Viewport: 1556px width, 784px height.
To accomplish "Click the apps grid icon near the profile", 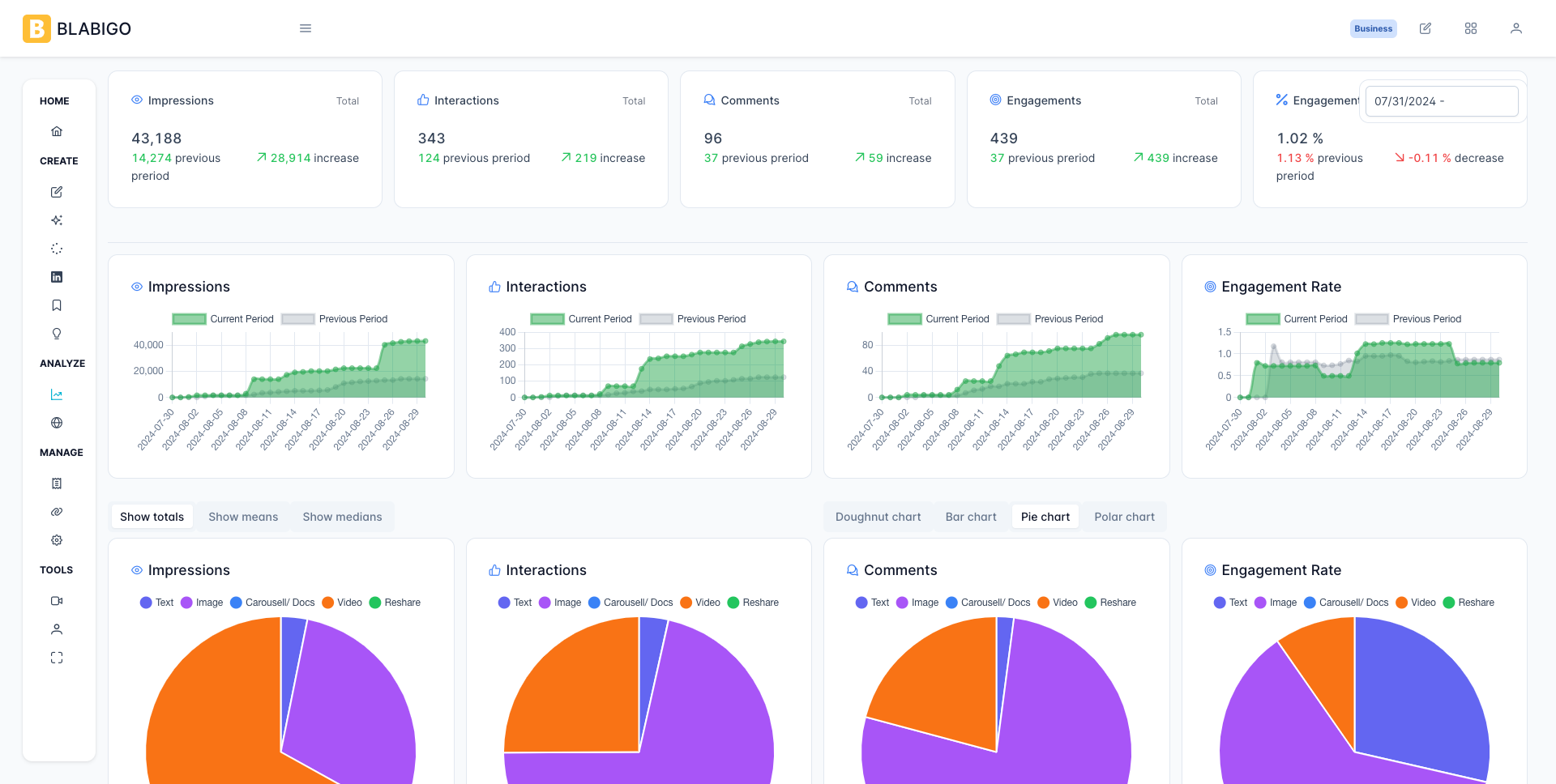I will [1471, 28].
